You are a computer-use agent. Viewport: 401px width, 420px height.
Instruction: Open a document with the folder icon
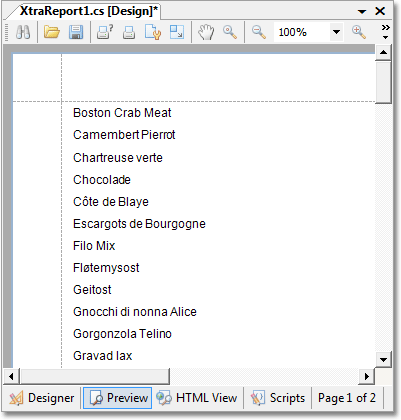click(52, 32)
